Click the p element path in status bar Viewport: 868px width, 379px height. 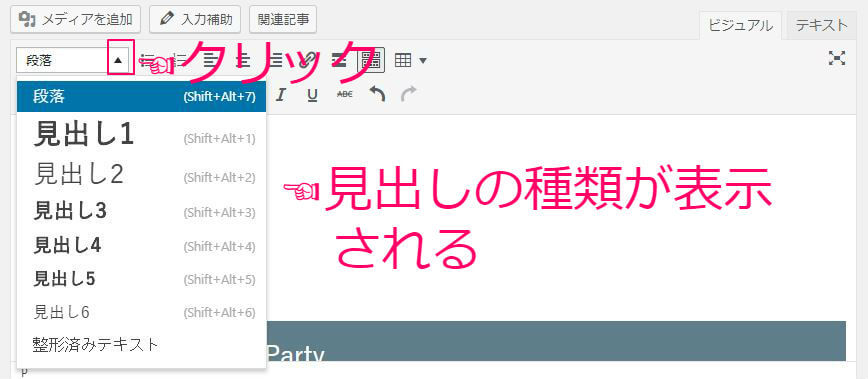tap(24, 371)
